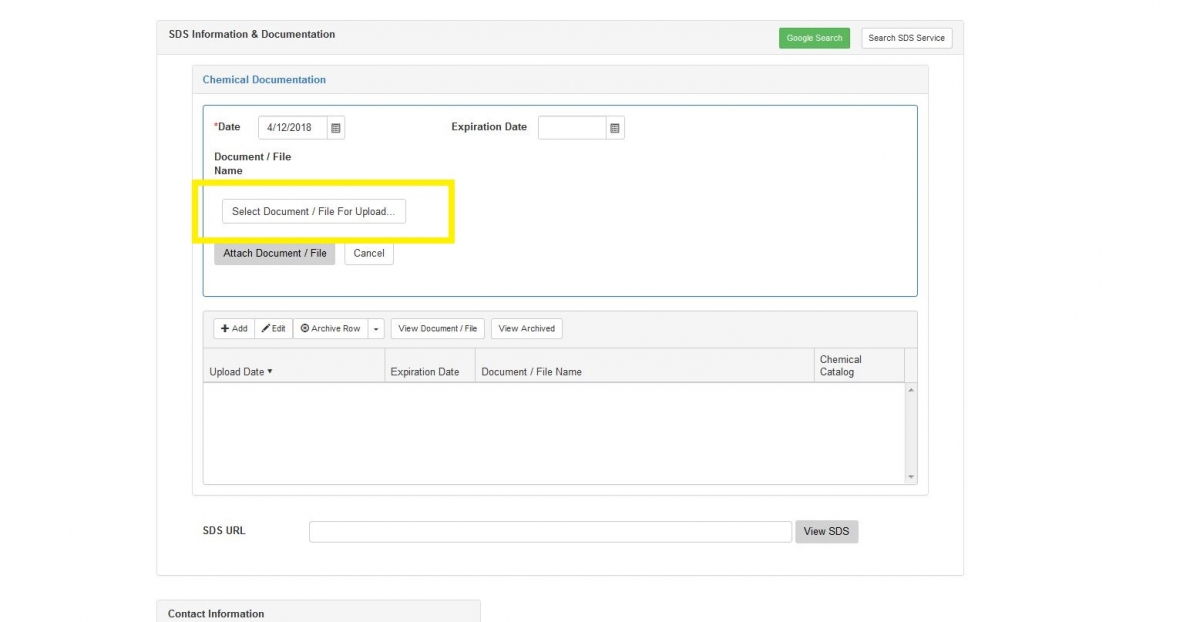Viewport: 1200px width, 622px height.
Task: Click the View SDS button
Action: 826,531
